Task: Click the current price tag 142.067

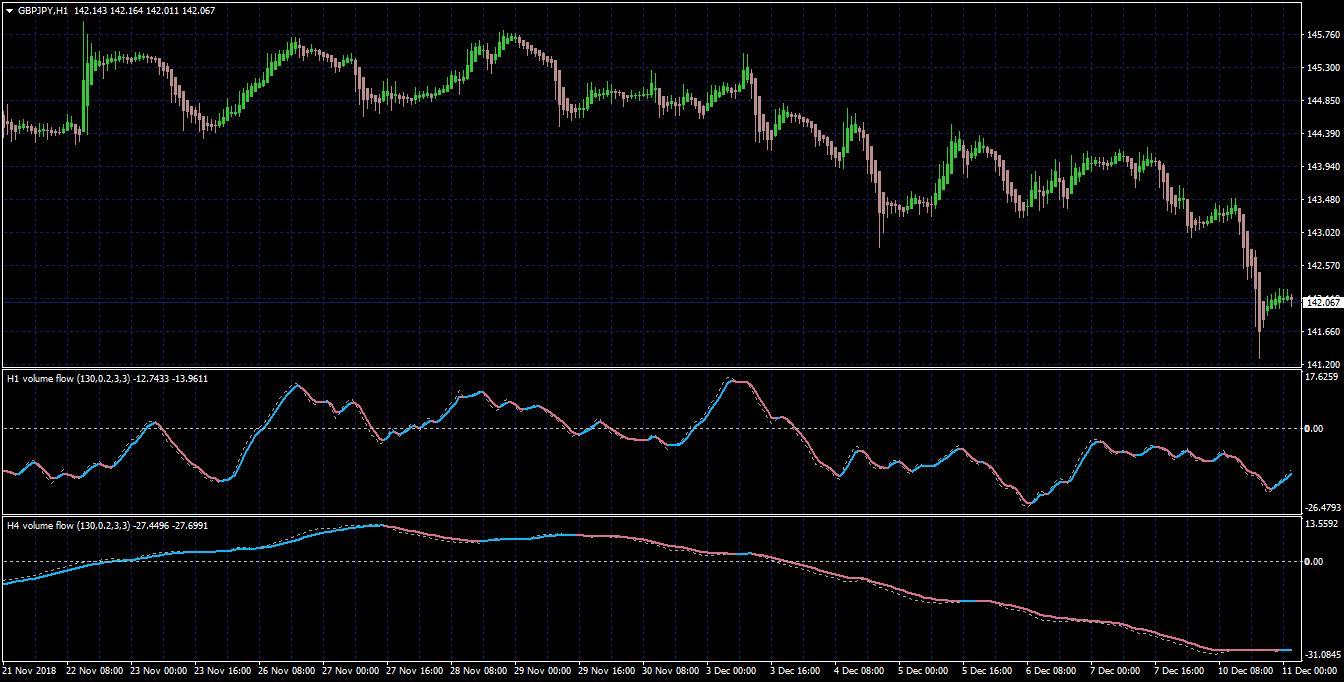Action: tap(1323, 302)
